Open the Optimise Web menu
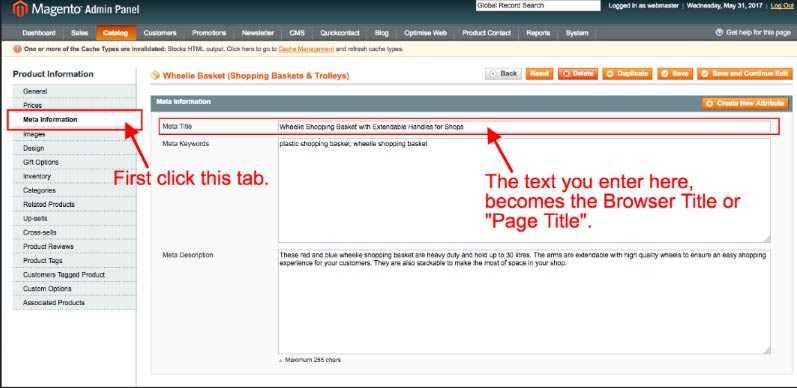 click(x=425, y=33)
